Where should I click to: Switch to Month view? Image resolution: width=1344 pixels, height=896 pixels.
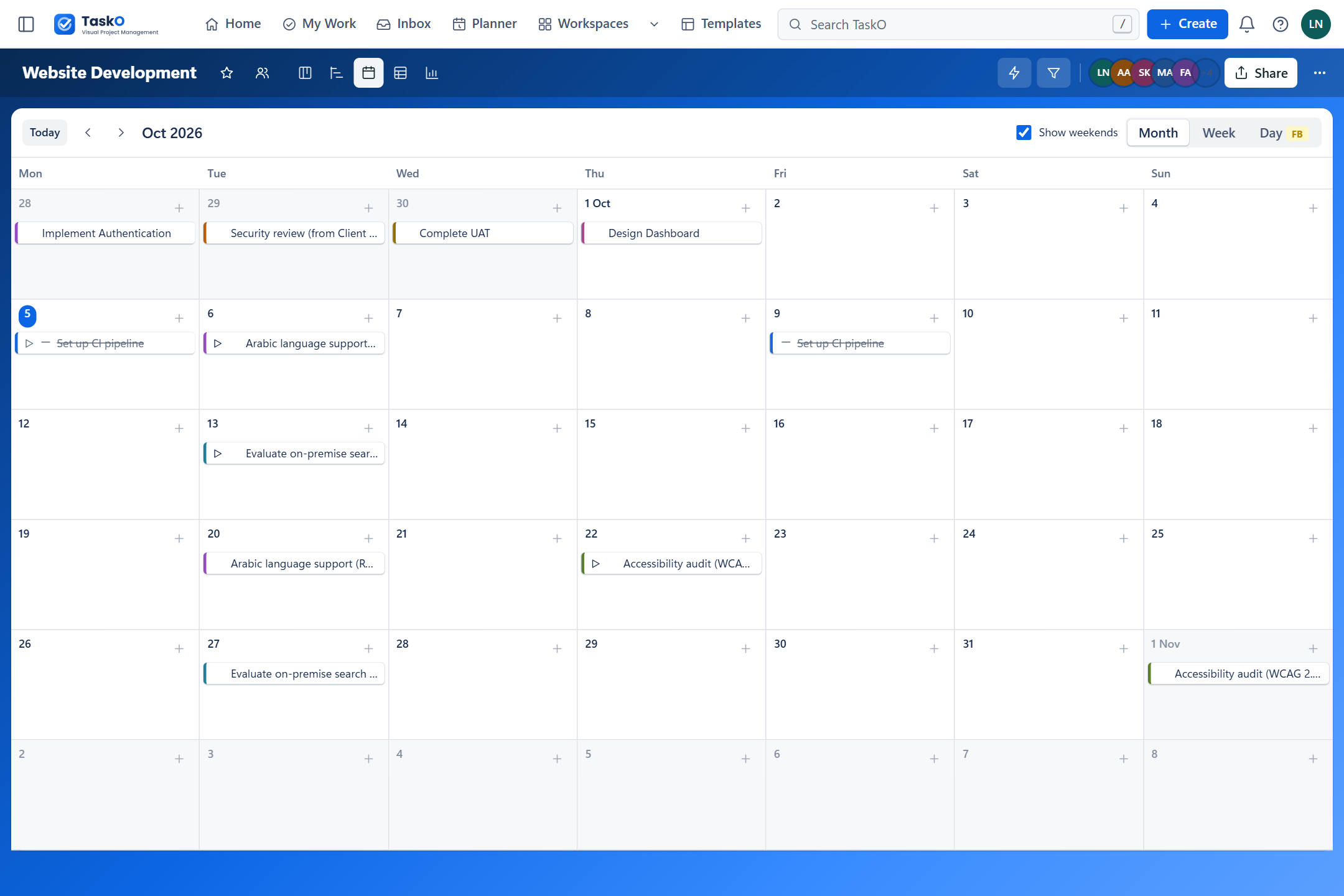click(1158, 133)
